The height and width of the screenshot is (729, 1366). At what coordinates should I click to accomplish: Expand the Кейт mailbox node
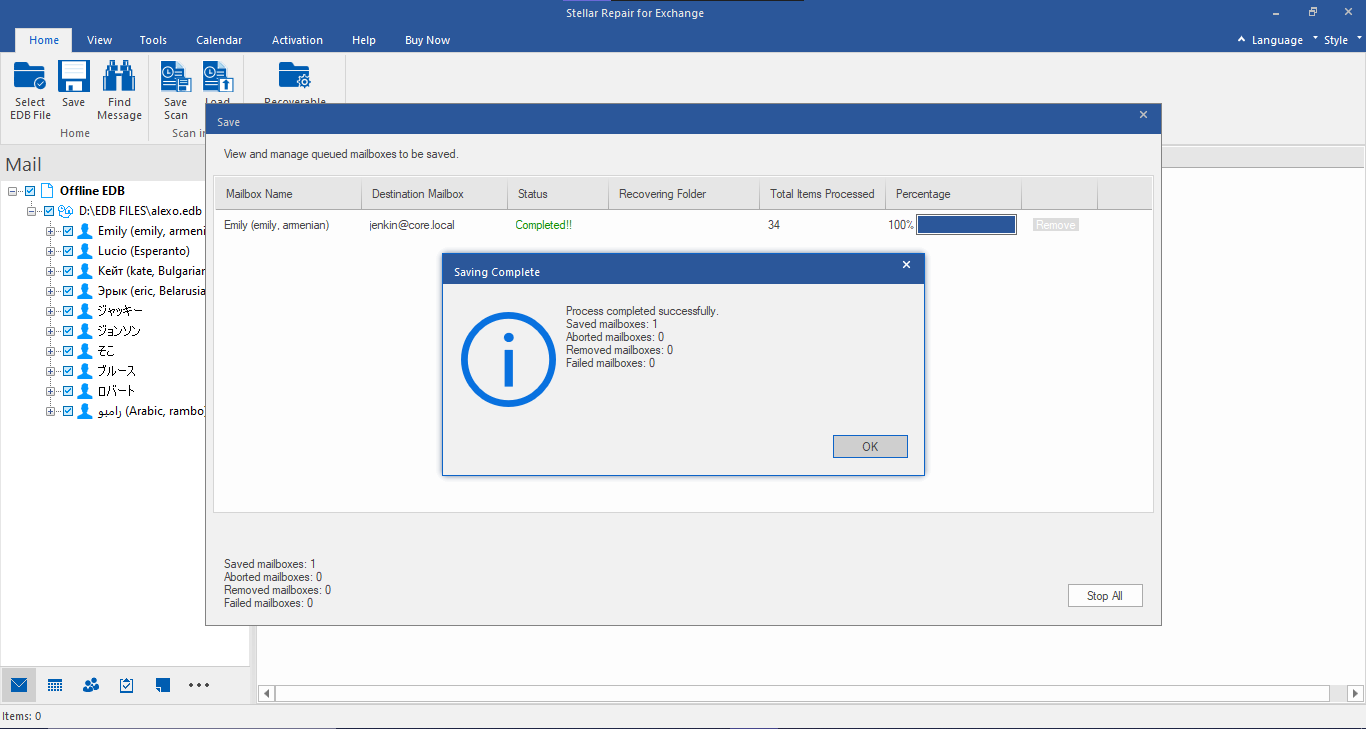(51, 271)
